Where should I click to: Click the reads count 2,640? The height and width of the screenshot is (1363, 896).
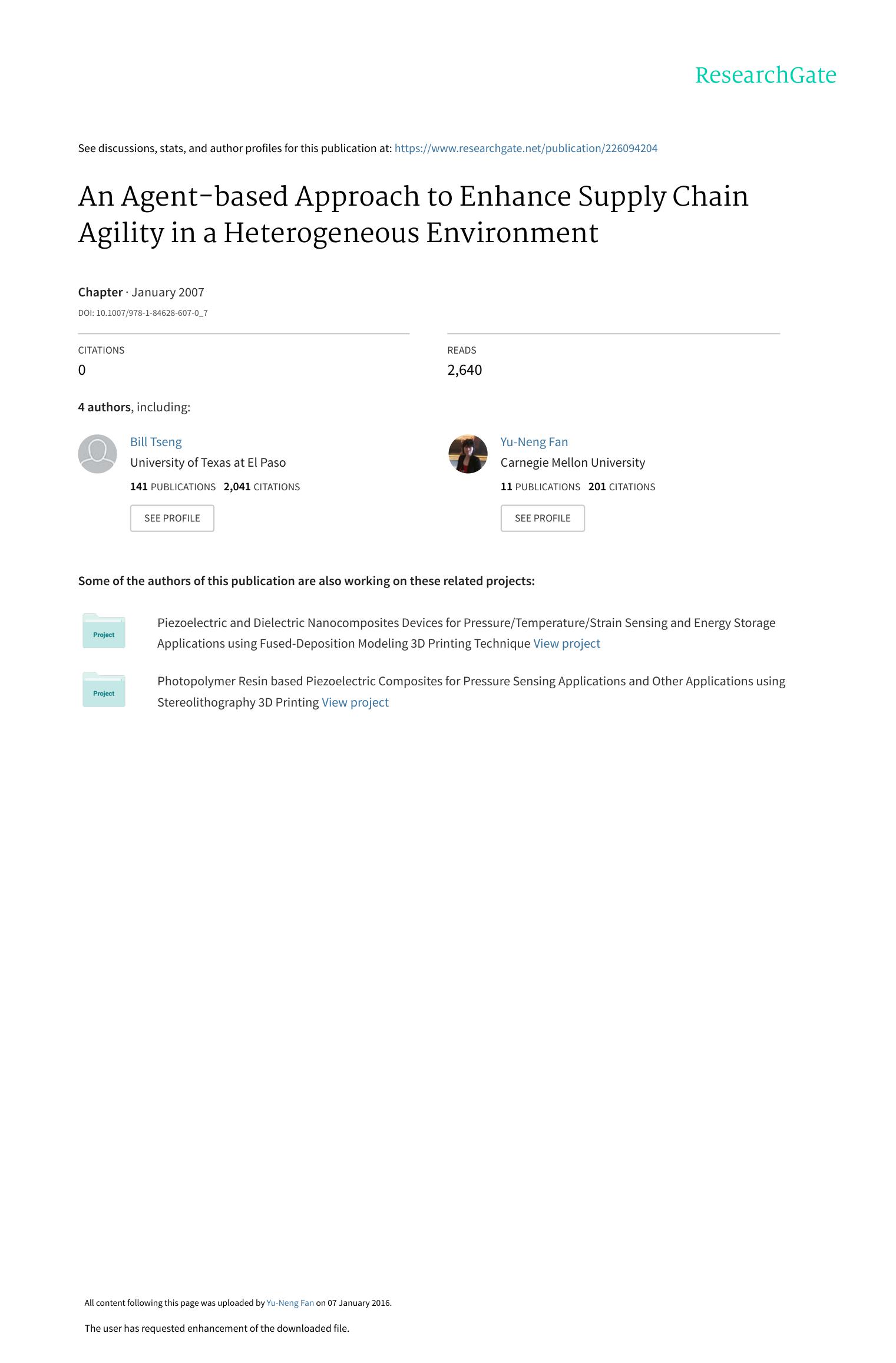click(x=464, y=370)
